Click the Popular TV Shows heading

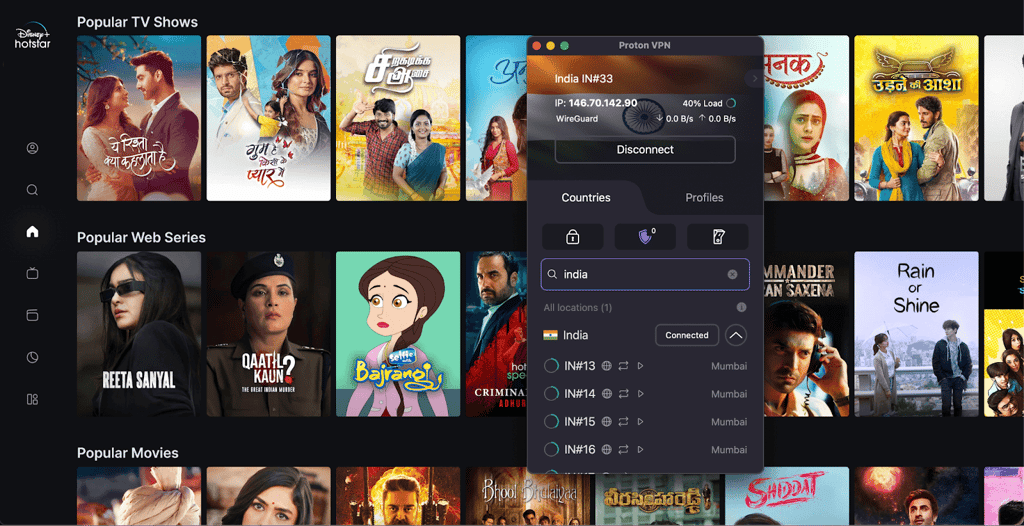[x=137, y=22]
